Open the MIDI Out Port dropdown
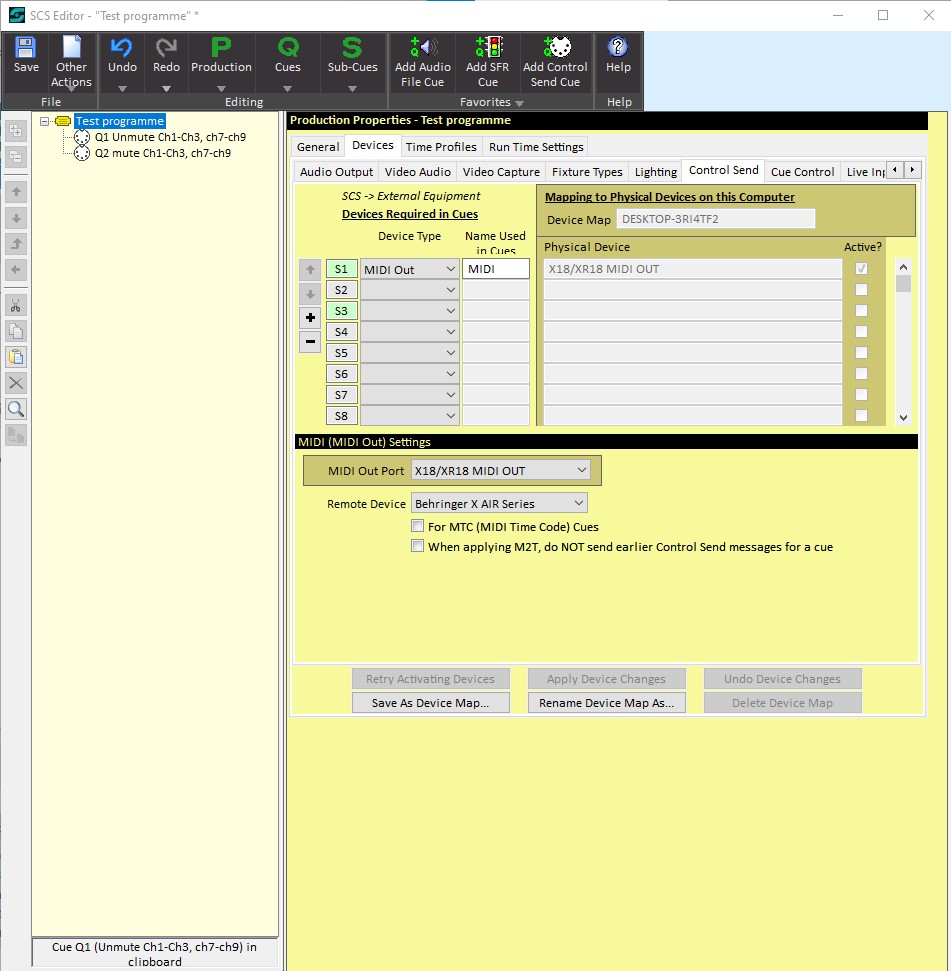951x971 pixels. tap(501, 470)
